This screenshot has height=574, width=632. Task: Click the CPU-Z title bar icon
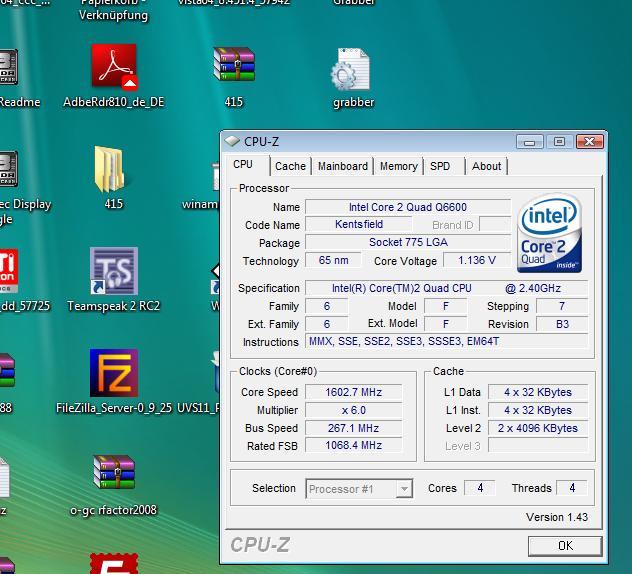[232, 141]
